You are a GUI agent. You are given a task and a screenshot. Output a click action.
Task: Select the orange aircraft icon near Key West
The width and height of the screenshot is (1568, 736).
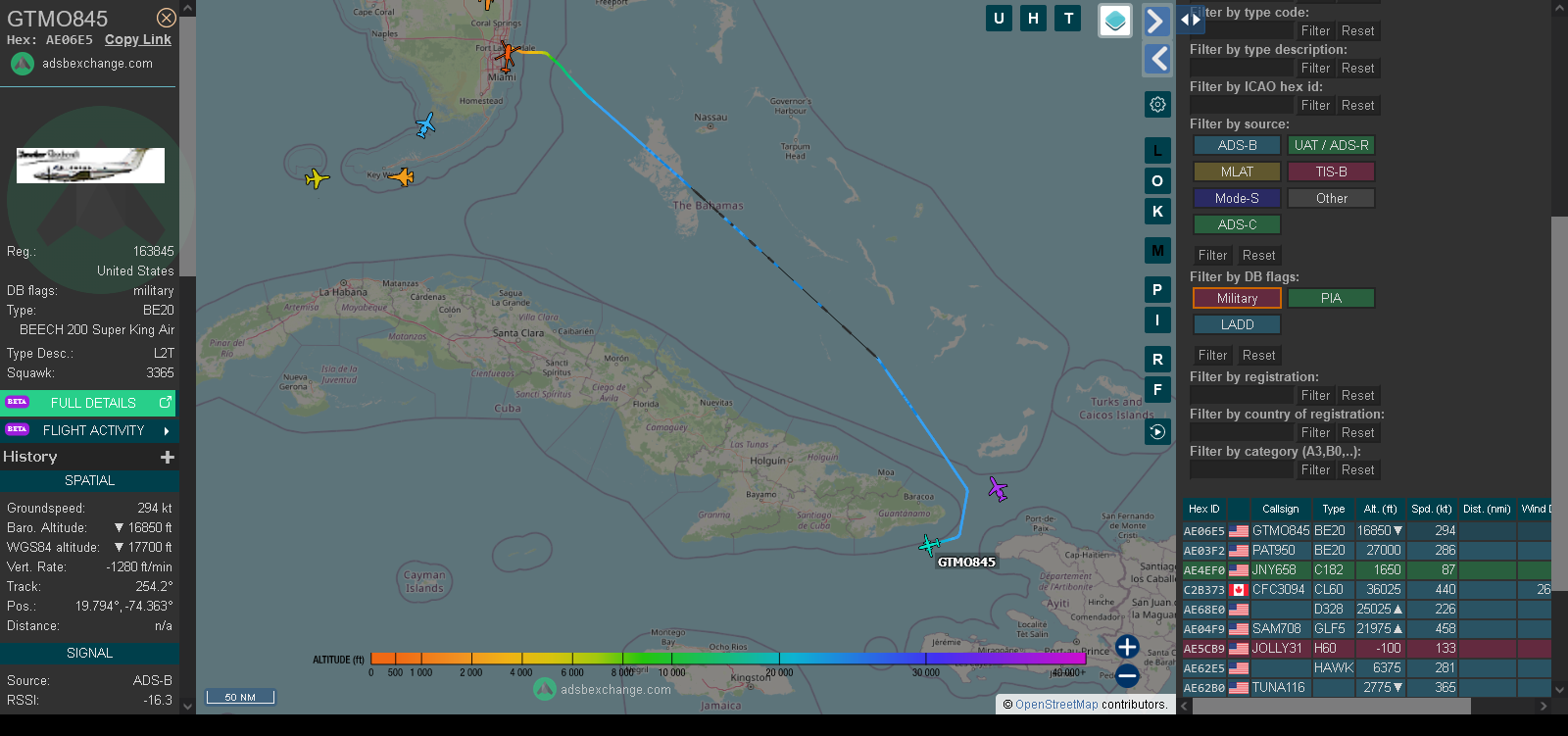(x=401, y=176)
